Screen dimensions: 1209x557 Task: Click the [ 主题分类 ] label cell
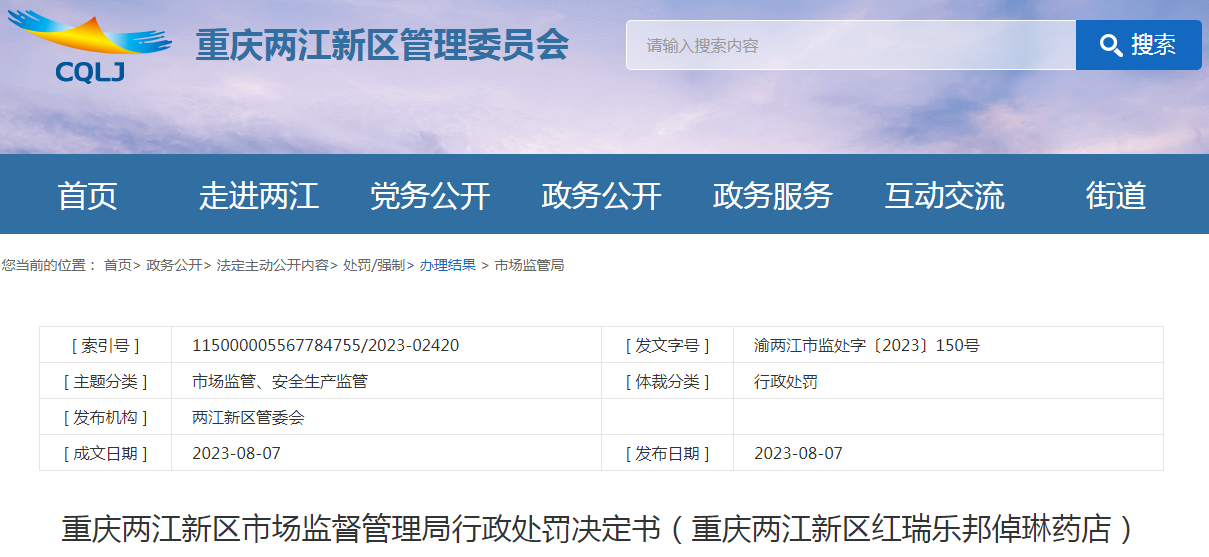pyautogui.click(x=105, y=381)
